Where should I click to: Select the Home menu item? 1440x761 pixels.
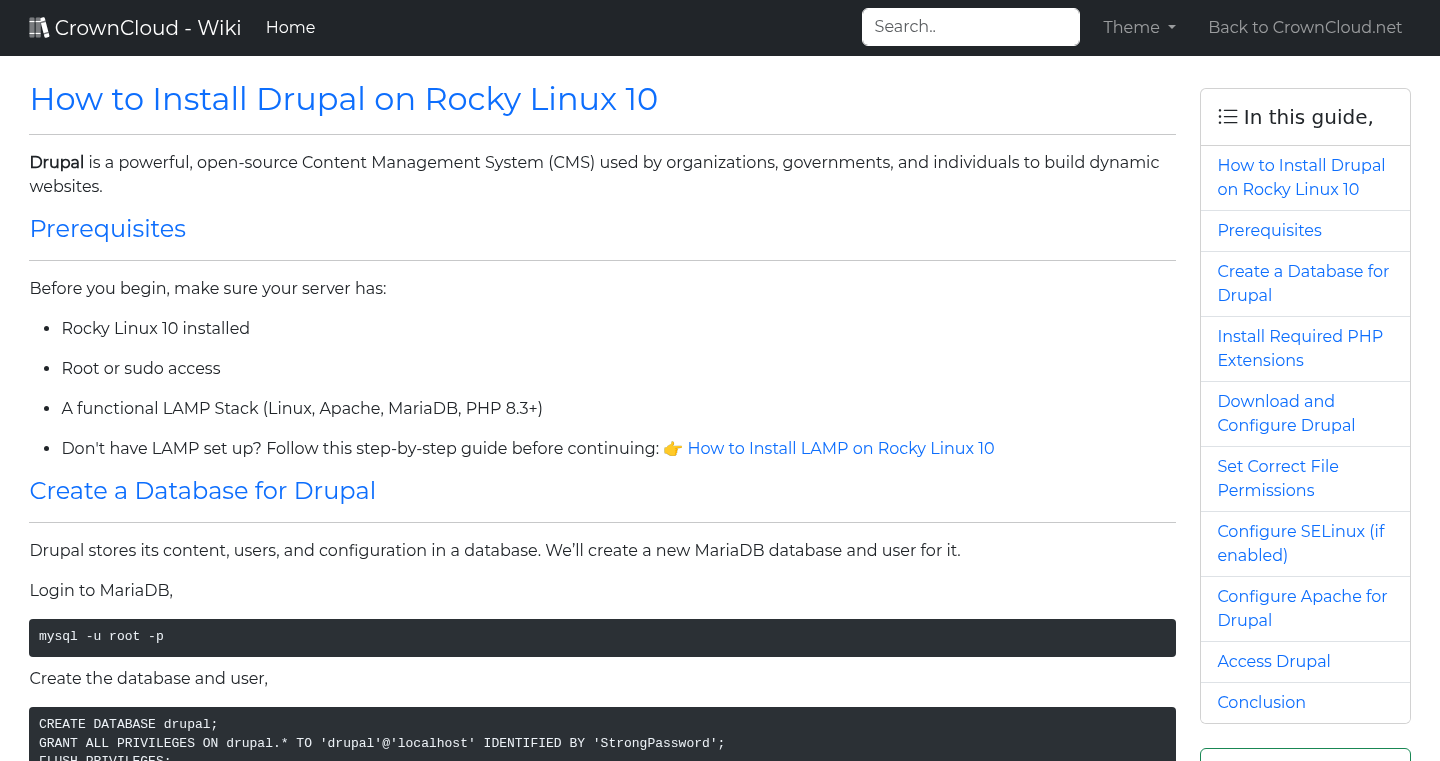click(290, 27)
